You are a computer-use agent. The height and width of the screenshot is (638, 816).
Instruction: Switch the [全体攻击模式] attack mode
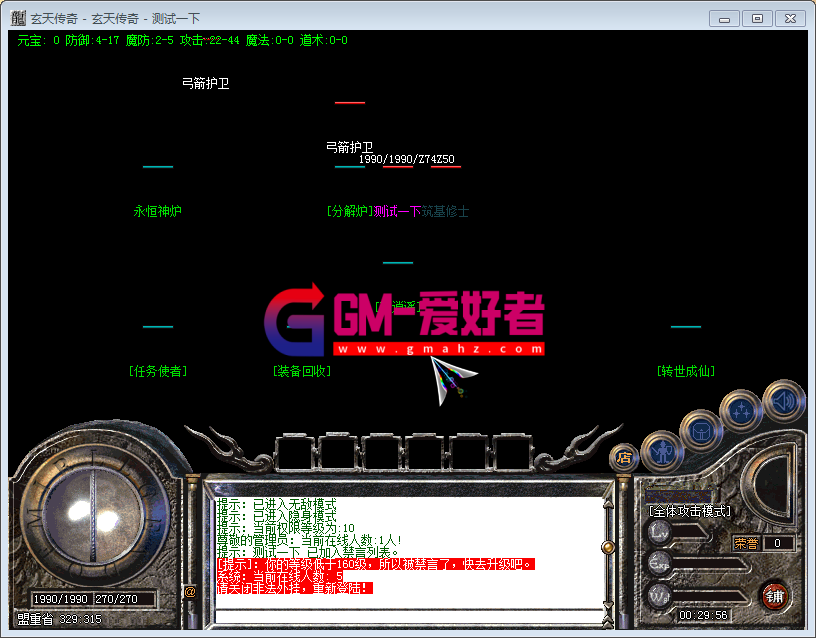(690, 511)
